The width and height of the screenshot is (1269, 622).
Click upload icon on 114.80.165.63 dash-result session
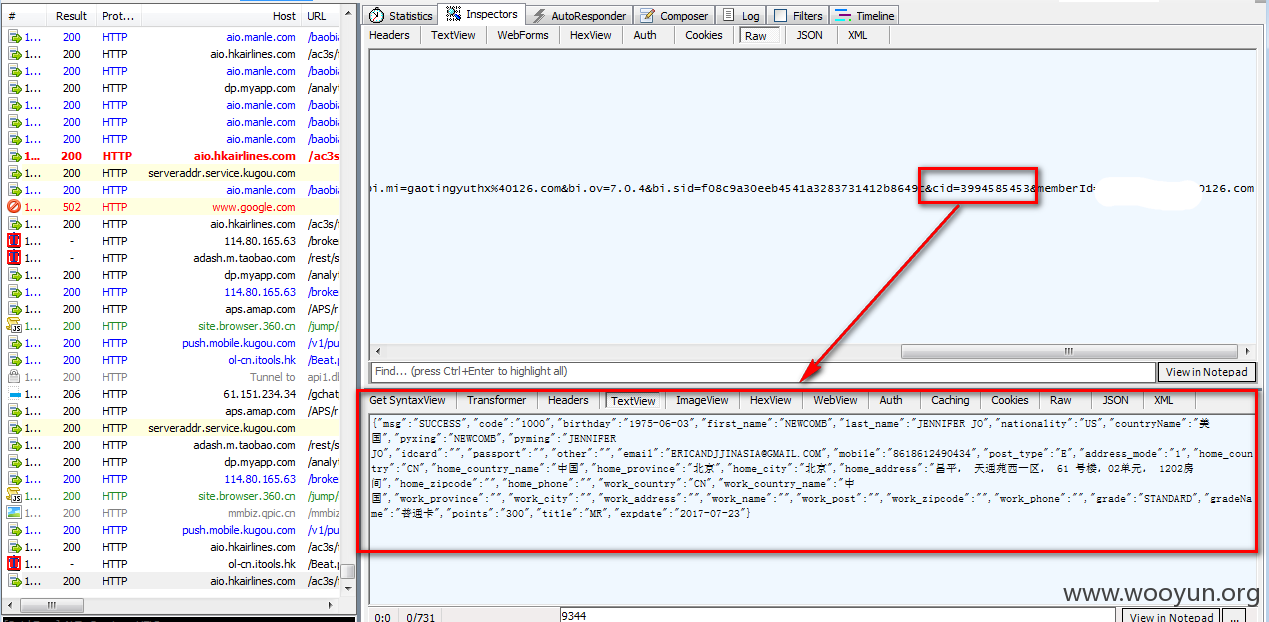click(15, 241)
